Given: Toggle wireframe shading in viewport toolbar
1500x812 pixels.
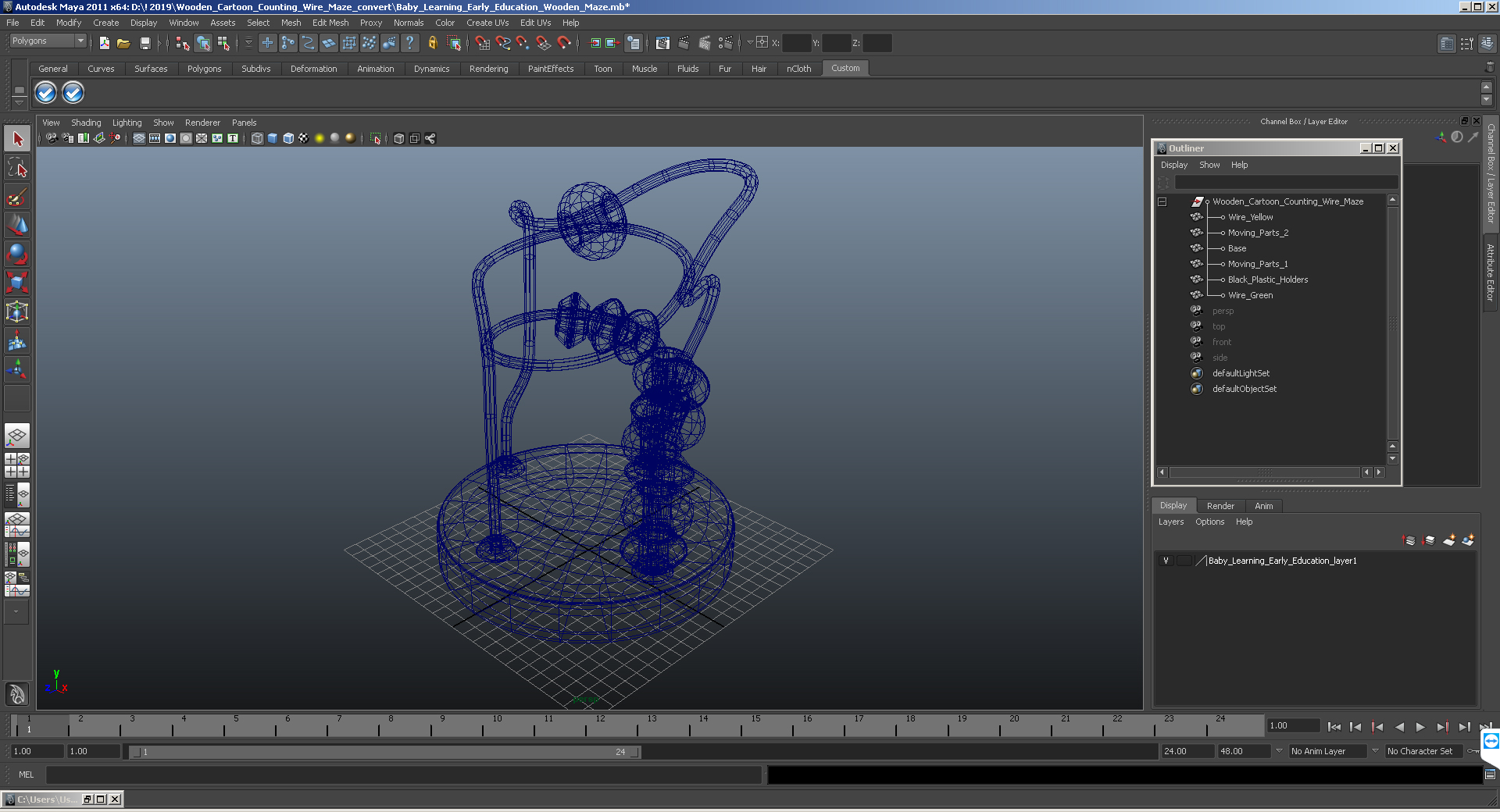Looking at the screenshot, I should (257, 138).
